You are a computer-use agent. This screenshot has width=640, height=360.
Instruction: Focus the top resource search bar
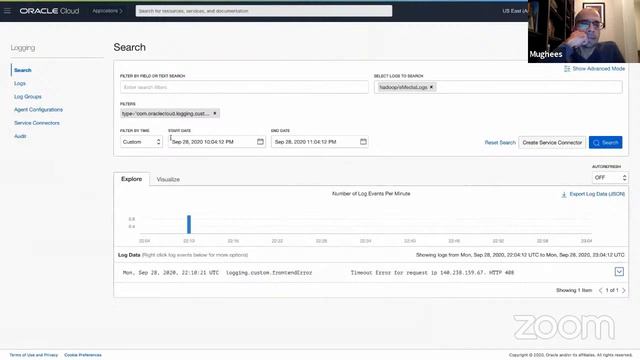(x=264, y=11)
